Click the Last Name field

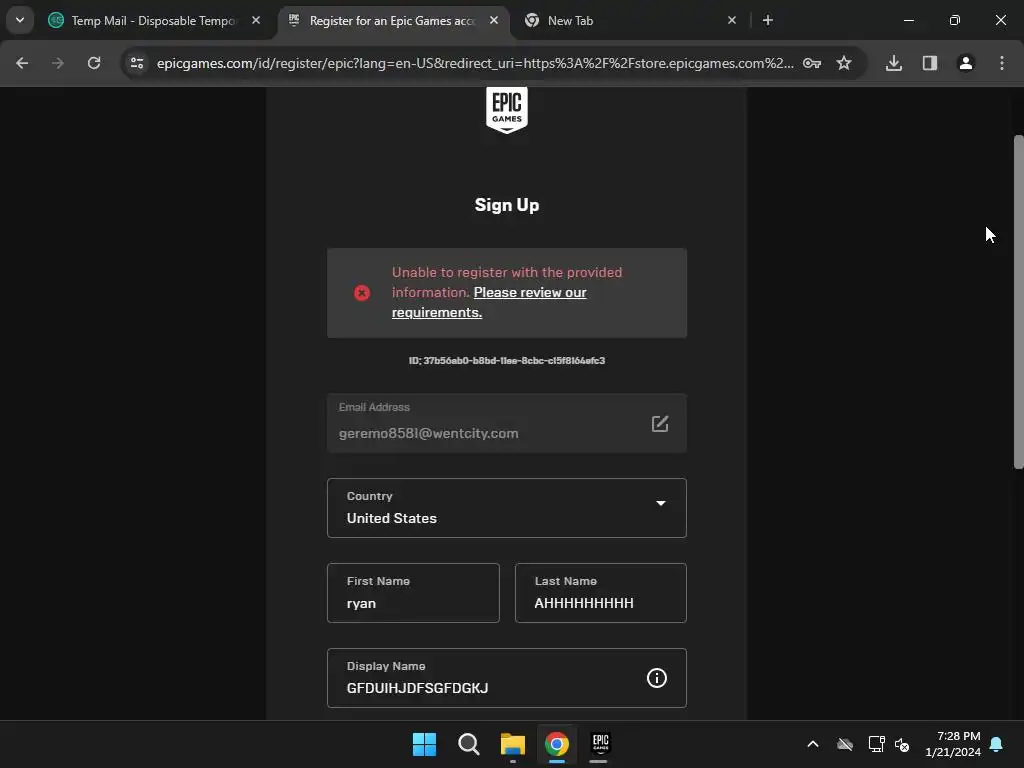tap(601, 593)
